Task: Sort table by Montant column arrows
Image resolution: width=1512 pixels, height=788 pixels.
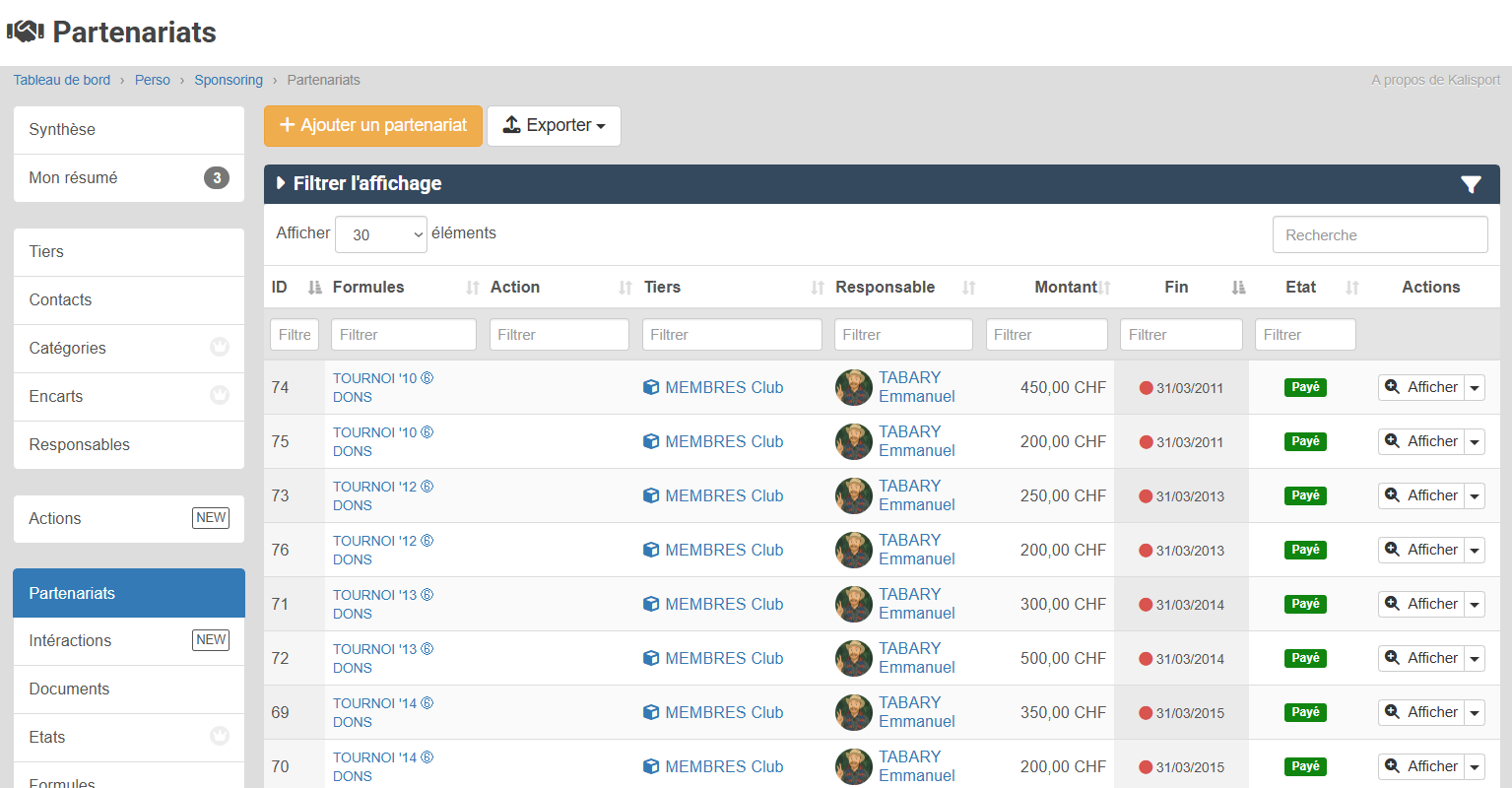Action: tap(1104, 288)
